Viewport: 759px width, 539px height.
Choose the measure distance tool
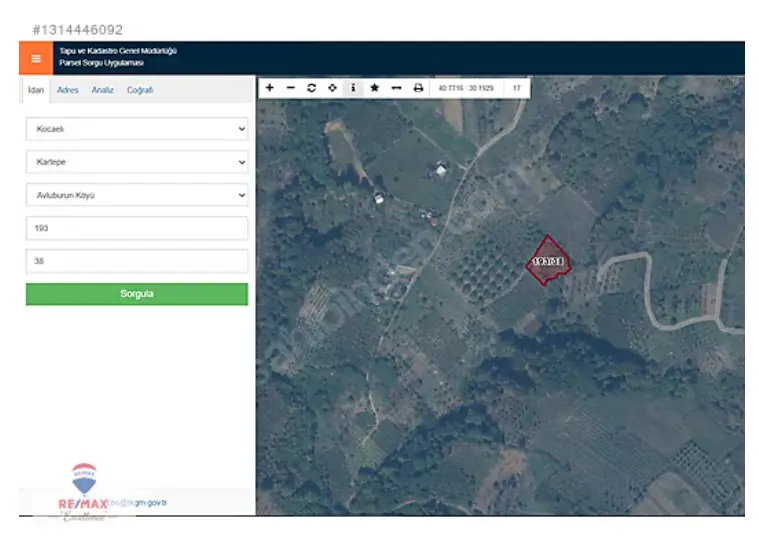396,88
